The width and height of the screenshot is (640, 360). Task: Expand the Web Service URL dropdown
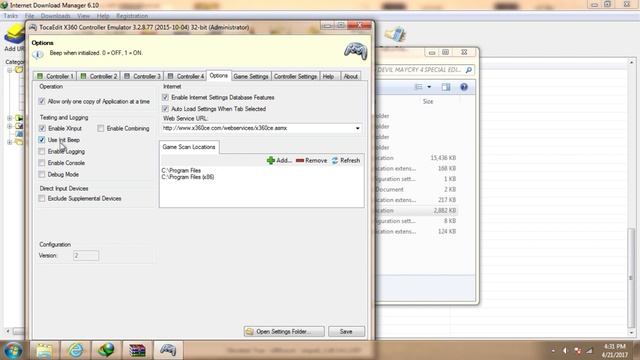tap(358, 128)
